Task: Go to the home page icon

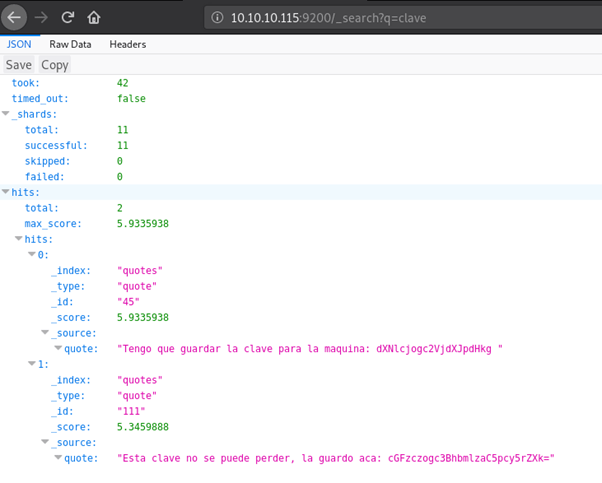Action: click(94, 17)
